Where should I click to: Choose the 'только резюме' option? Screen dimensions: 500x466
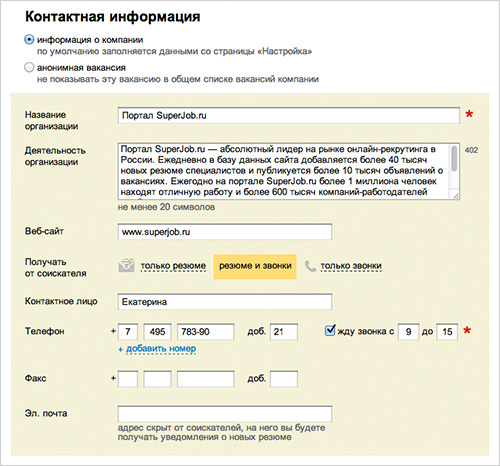pos(173,266)
